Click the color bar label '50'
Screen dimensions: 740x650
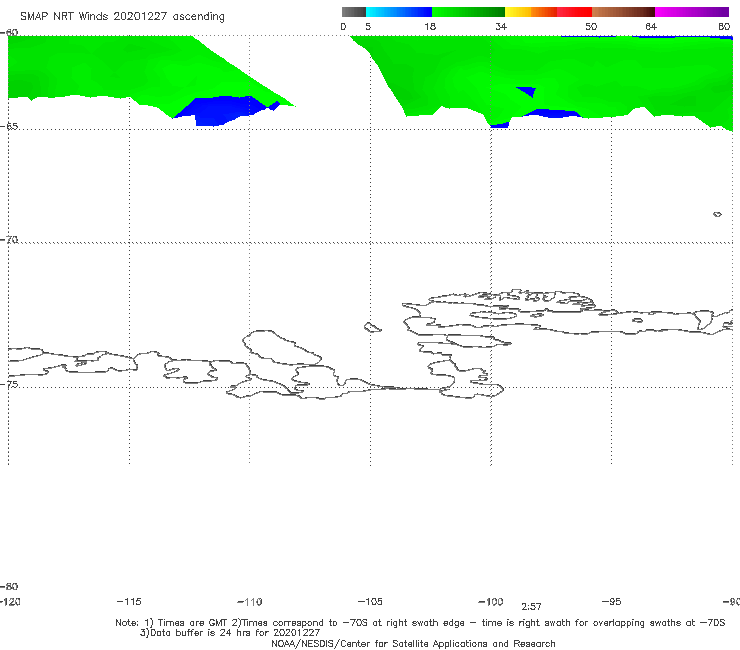pyautogui.click(x=591, y=26)
